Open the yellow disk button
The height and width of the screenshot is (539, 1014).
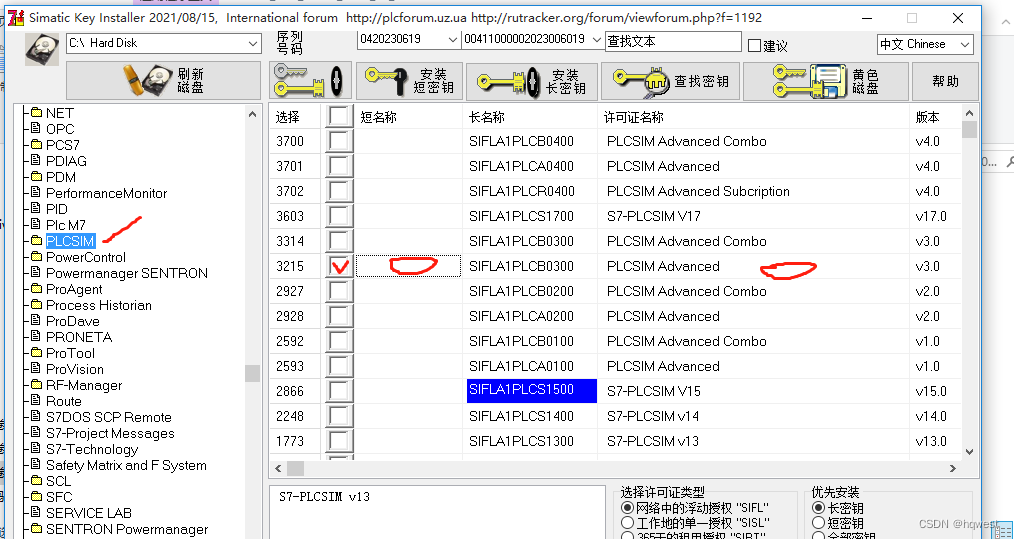point(826,81)
